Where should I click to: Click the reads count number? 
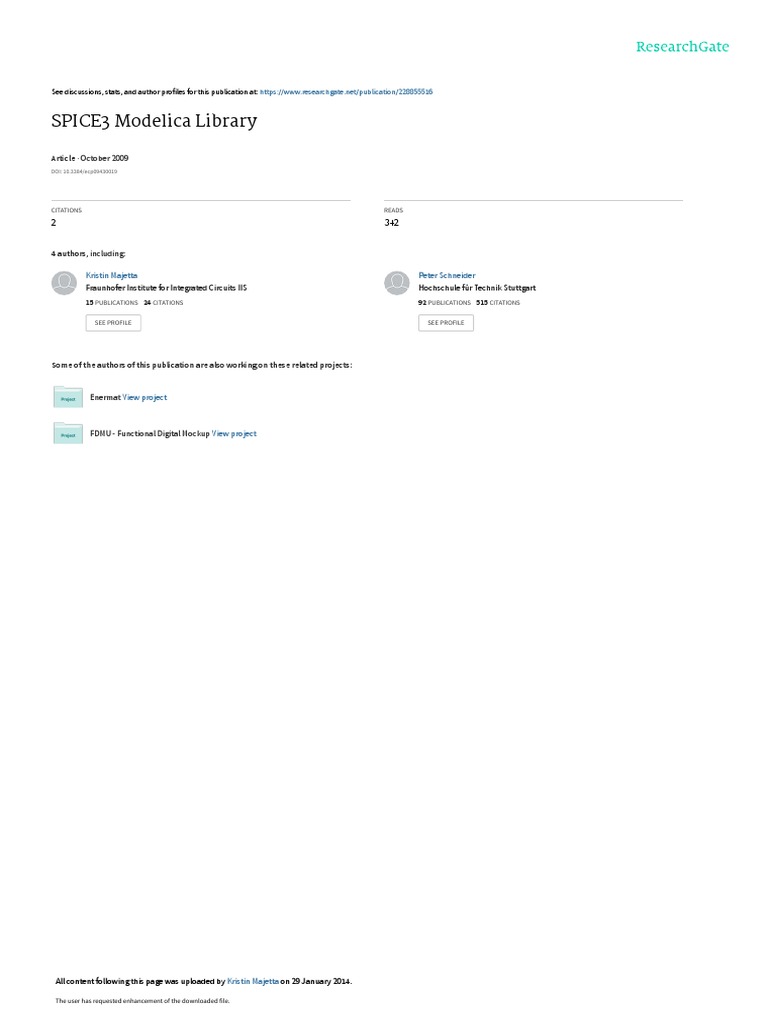click(391, 223)
